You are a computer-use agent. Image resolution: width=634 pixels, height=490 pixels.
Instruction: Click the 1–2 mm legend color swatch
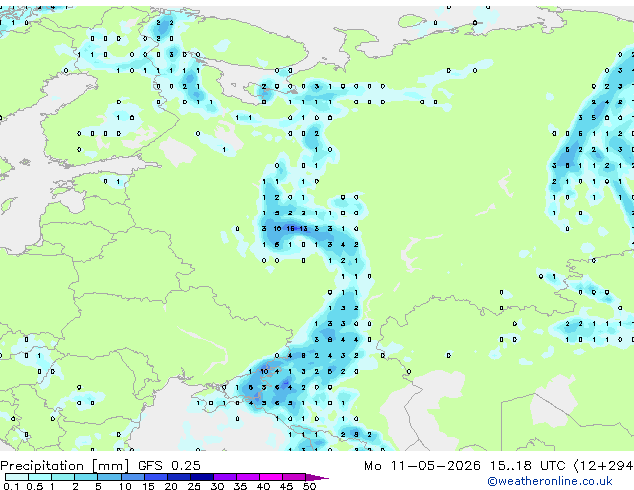tap(63, 477)
